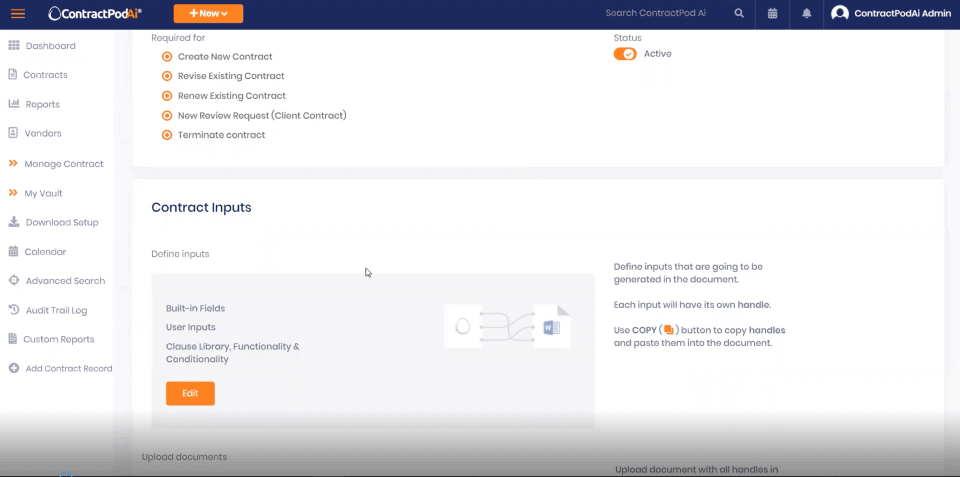
Task: Click the User Inputs text
Action: point(190,327)
